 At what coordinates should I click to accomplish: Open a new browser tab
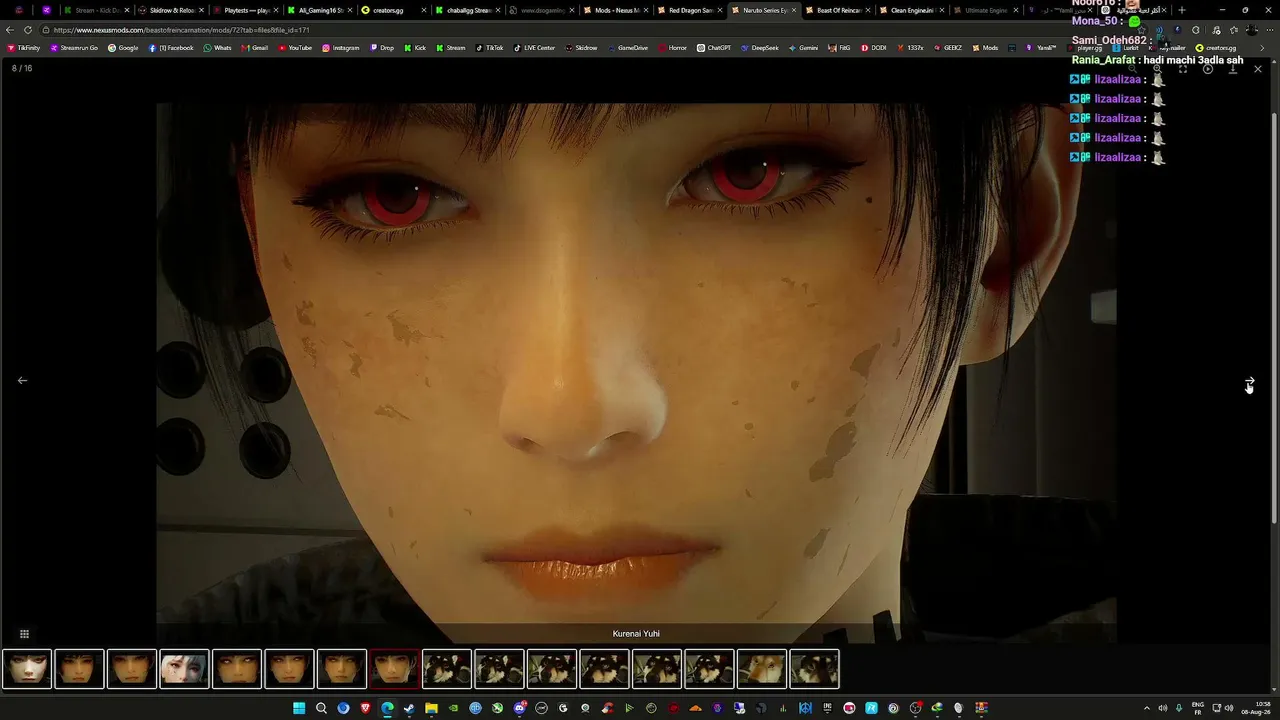[x=1181, y=10]
